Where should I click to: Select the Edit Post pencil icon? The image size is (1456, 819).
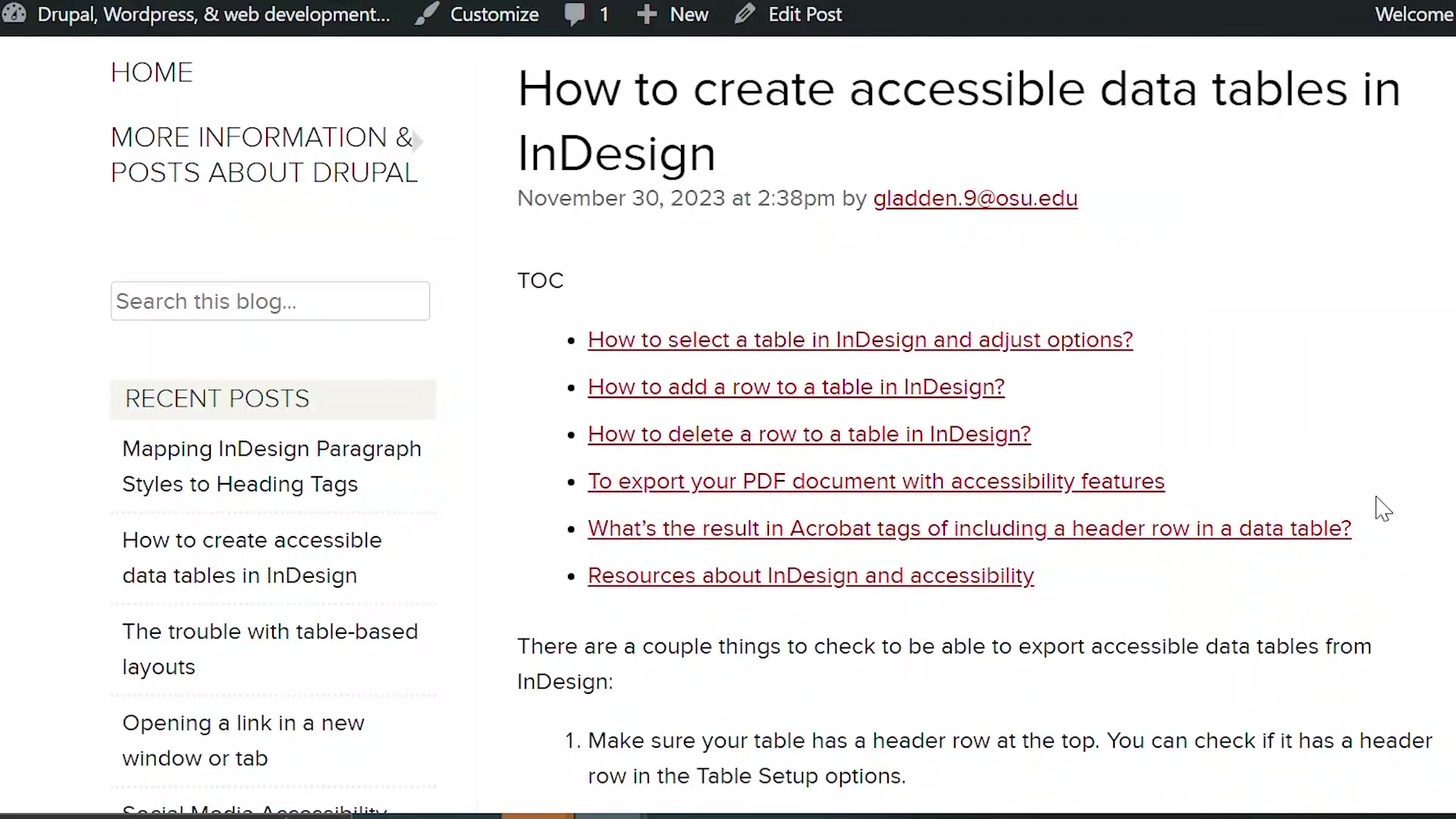point(746,14)
